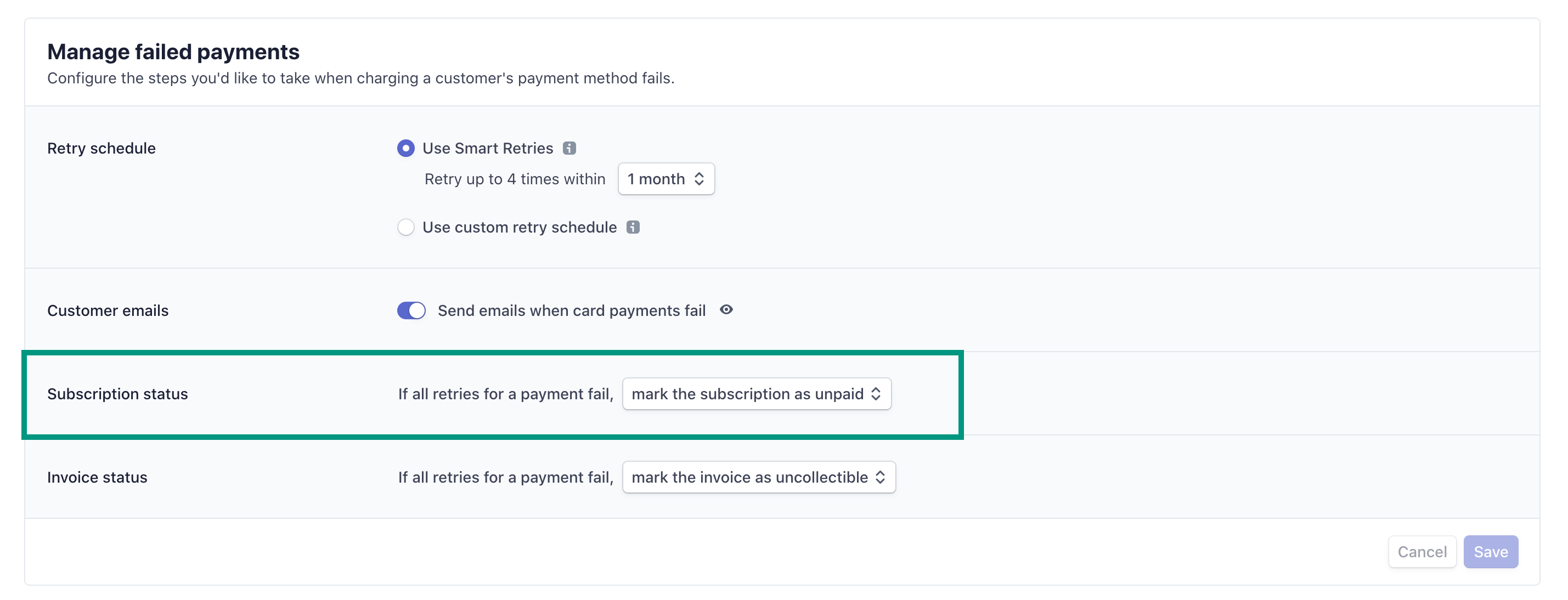
Task: Click the Retry up to 4 times within text
Action: (x=515, y=179)
